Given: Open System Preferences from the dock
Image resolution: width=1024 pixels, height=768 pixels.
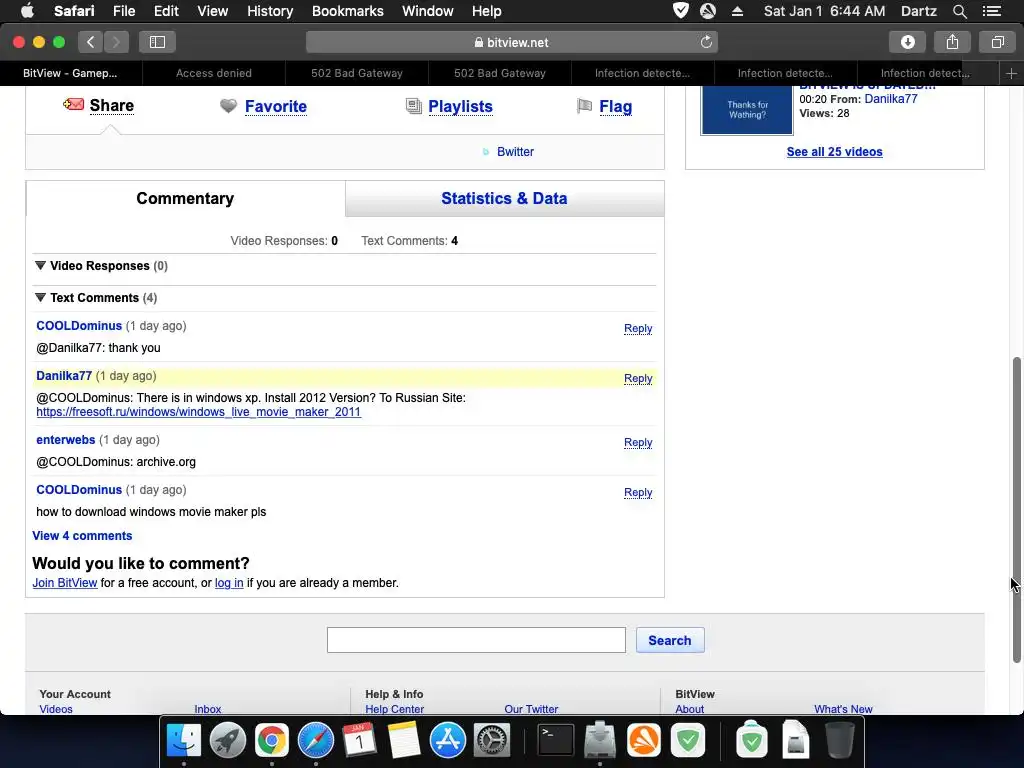Looking at the screenshot, I should [491, 741].
